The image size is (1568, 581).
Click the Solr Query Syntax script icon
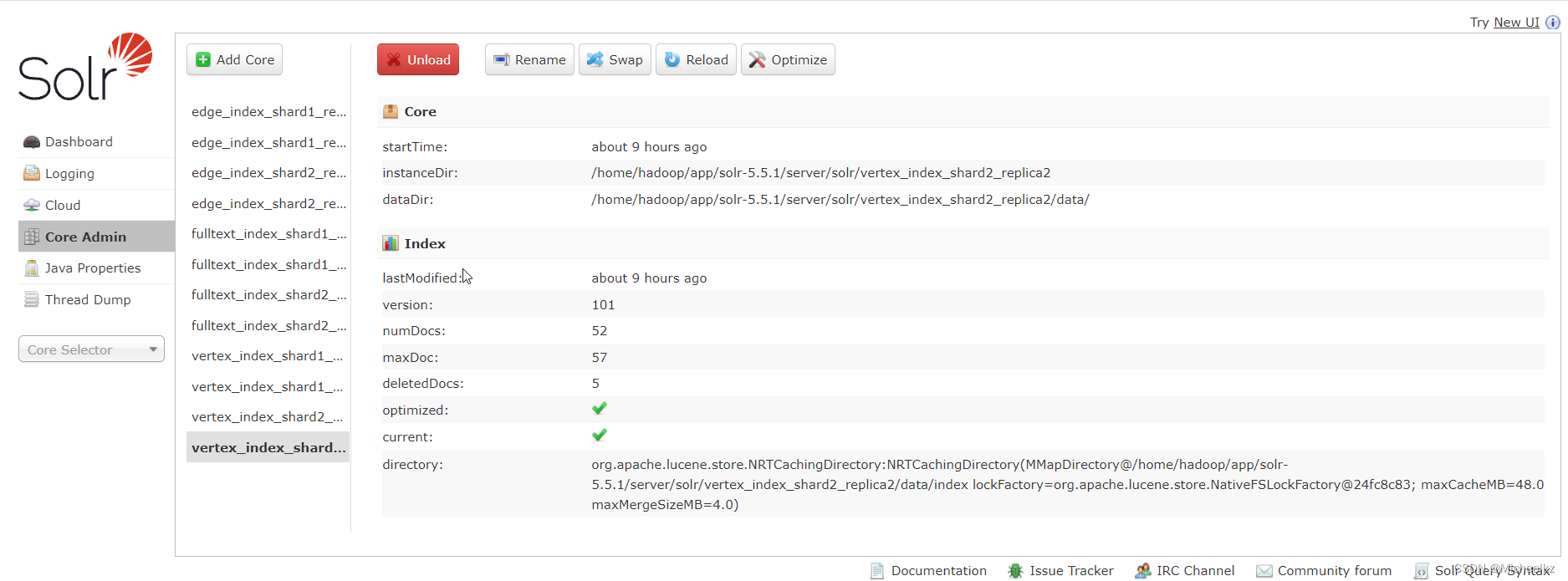1421,571
